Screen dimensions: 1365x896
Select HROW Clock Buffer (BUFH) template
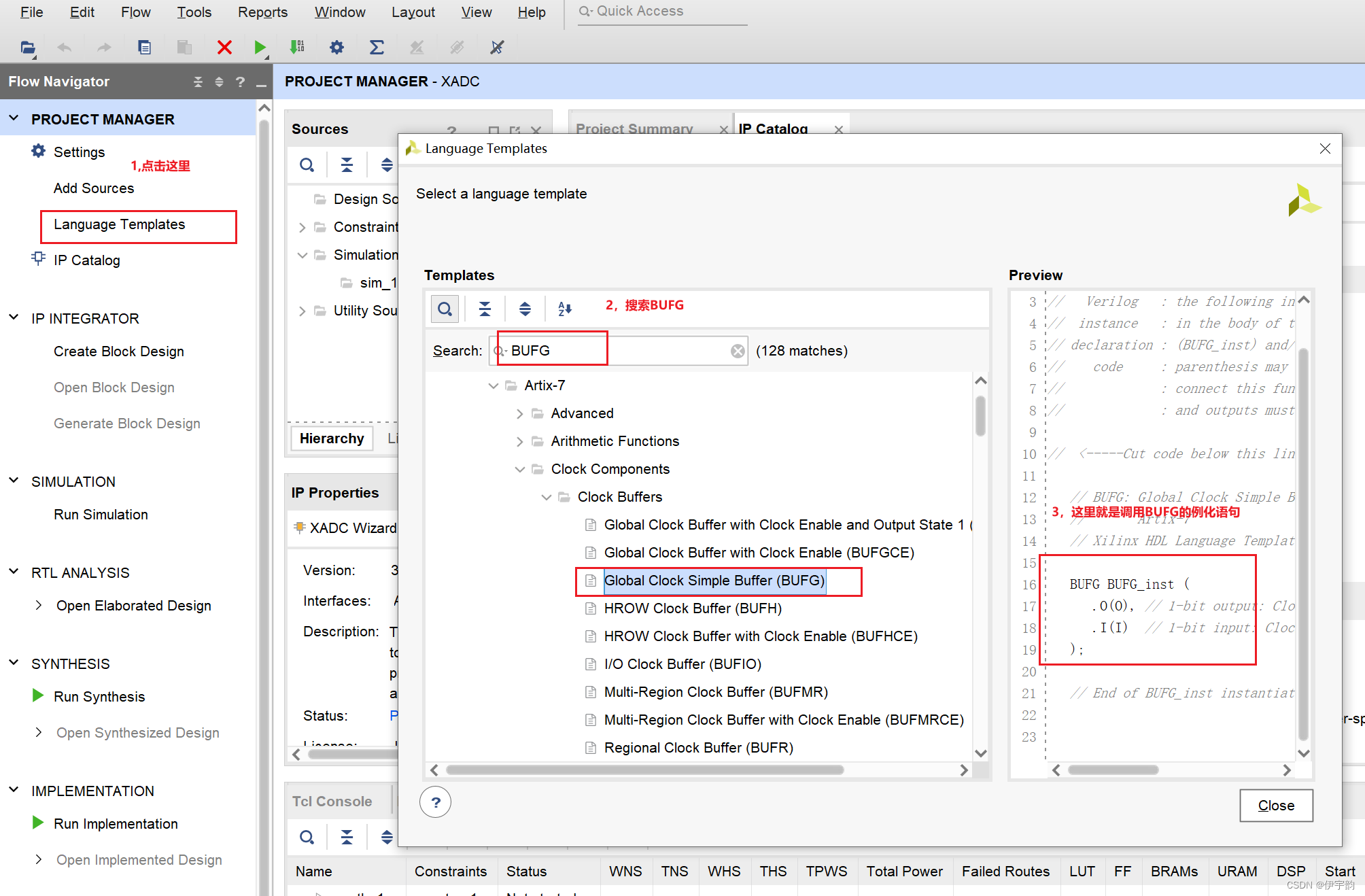pos(693,608)
